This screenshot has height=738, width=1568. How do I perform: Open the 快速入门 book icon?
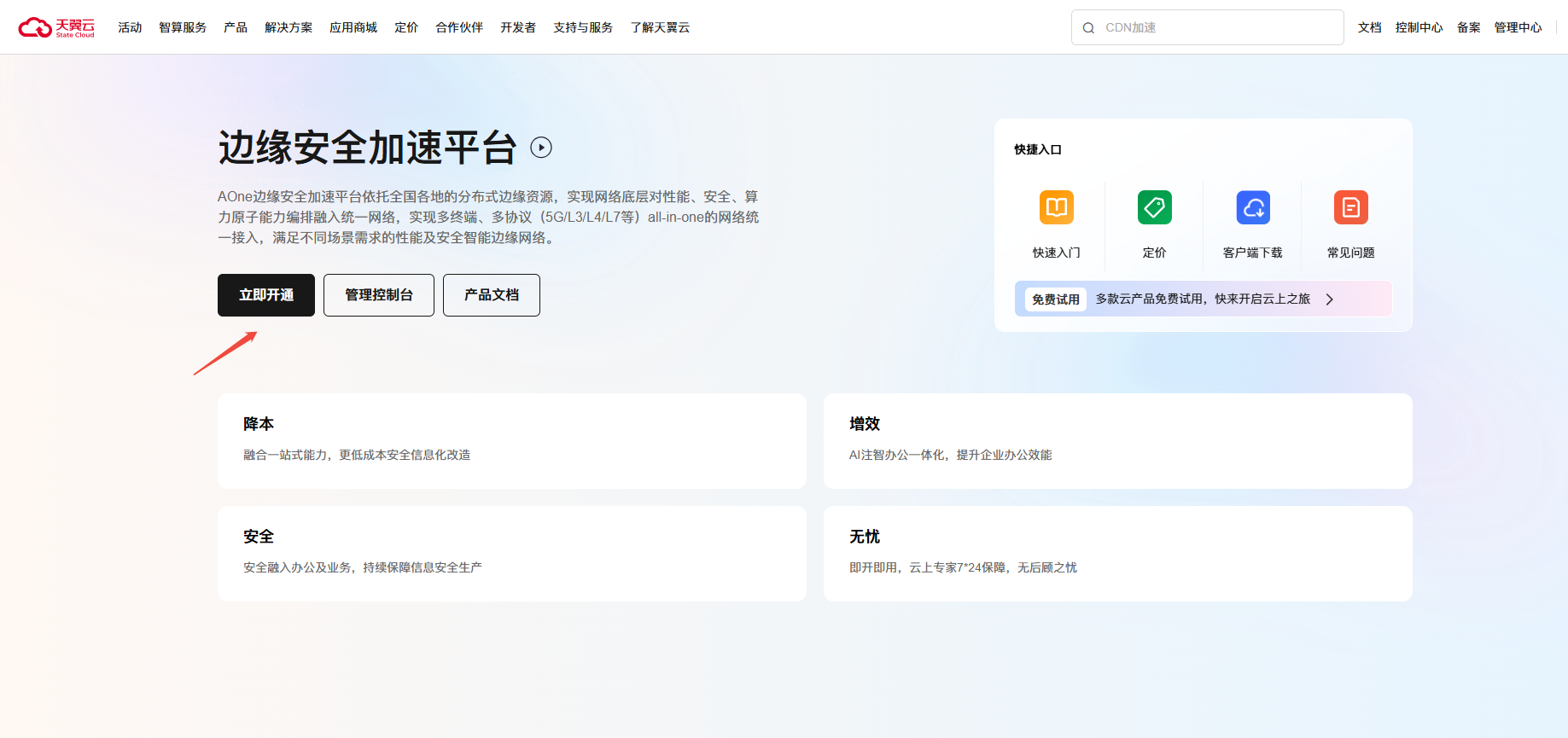1056,207
